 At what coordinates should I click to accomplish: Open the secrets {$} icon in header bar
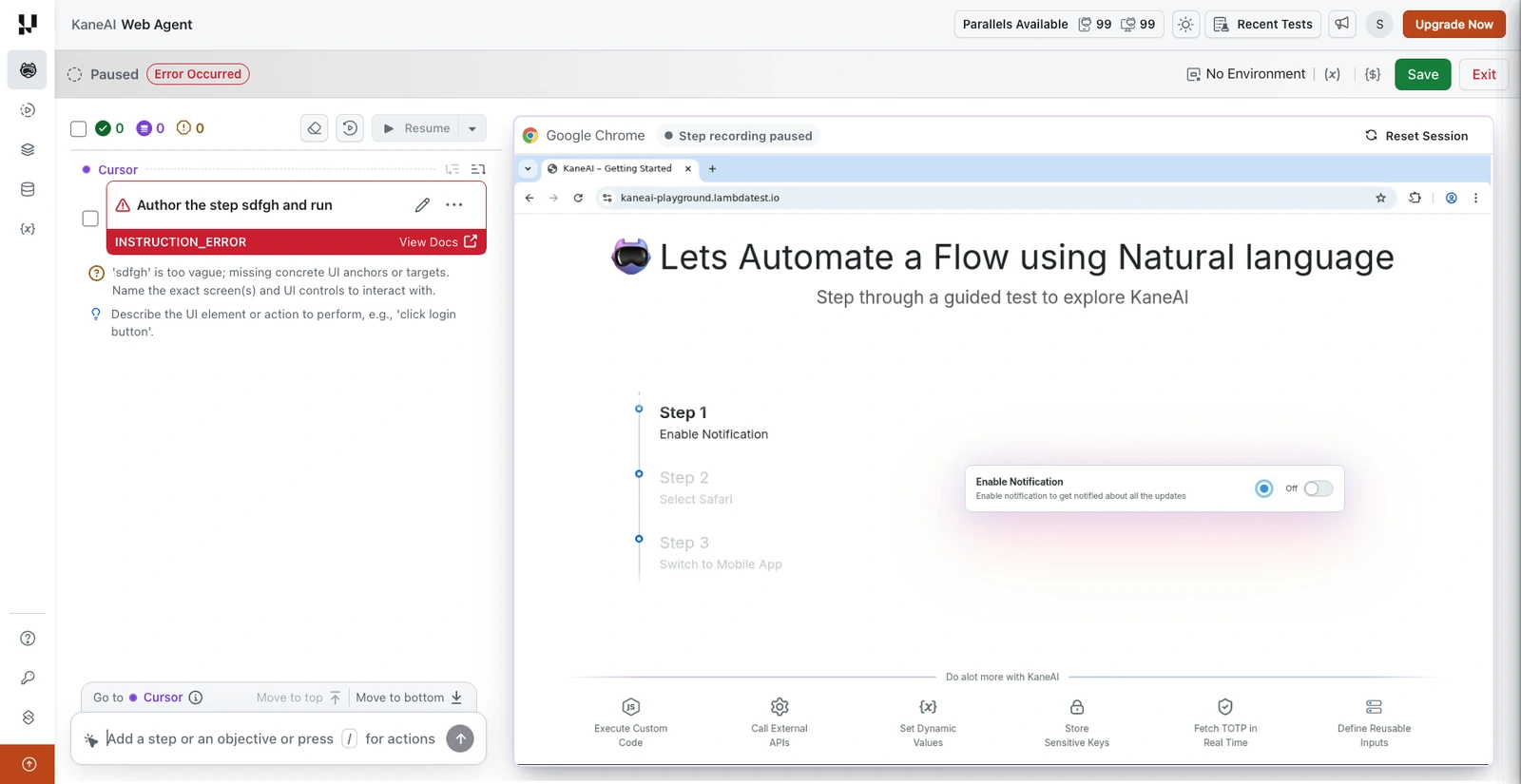[x=1373, y=74]
